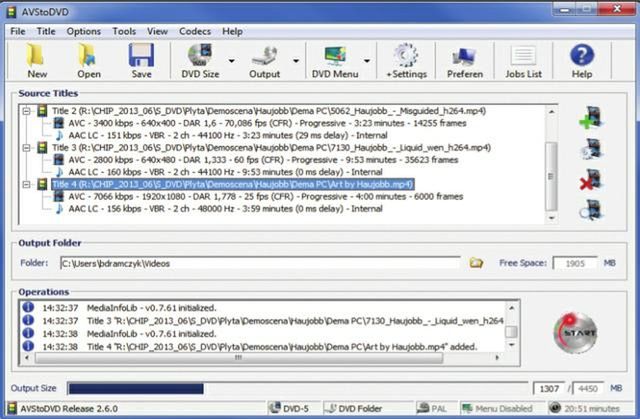Image resolution: width=640 pixels, height=419 pixels.
Task: Click the AVStoDVD Release 2.6.0 status text
Action: pyautogui.click(x=69, y=408)
